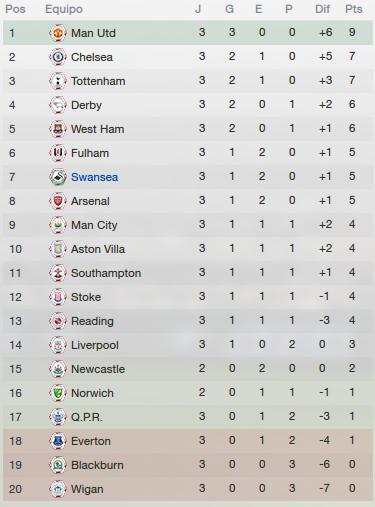Click the Norwich badge icon
Screen dimensions: 375x507
click(x=58, y=393)
